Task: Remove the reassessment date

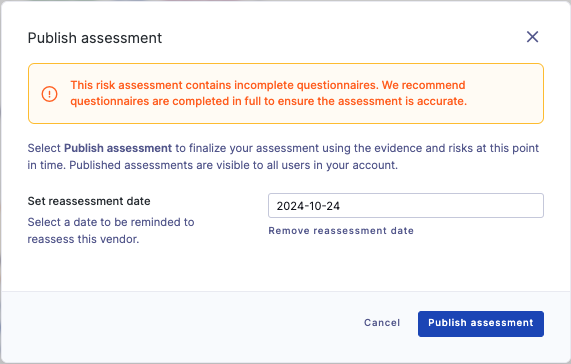Action: [341, 231]
